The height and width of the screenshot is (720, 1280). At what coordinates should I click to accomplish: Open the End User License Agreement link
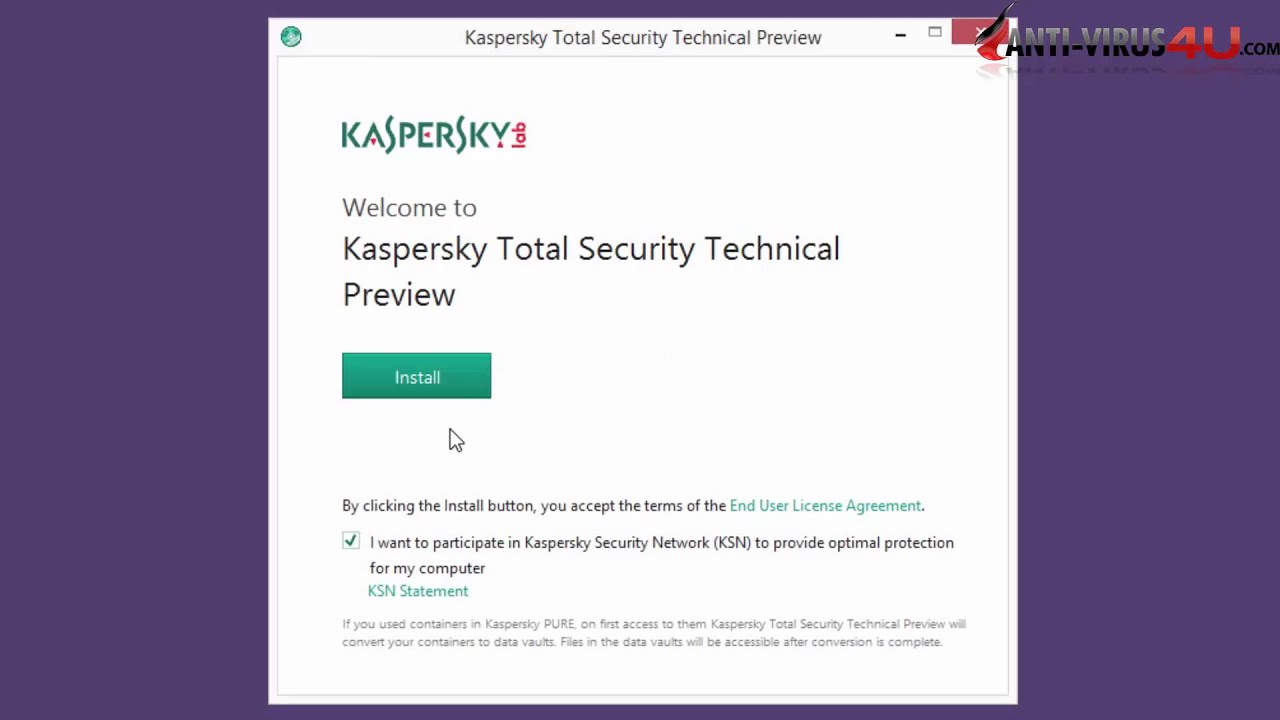click(825, 506)
